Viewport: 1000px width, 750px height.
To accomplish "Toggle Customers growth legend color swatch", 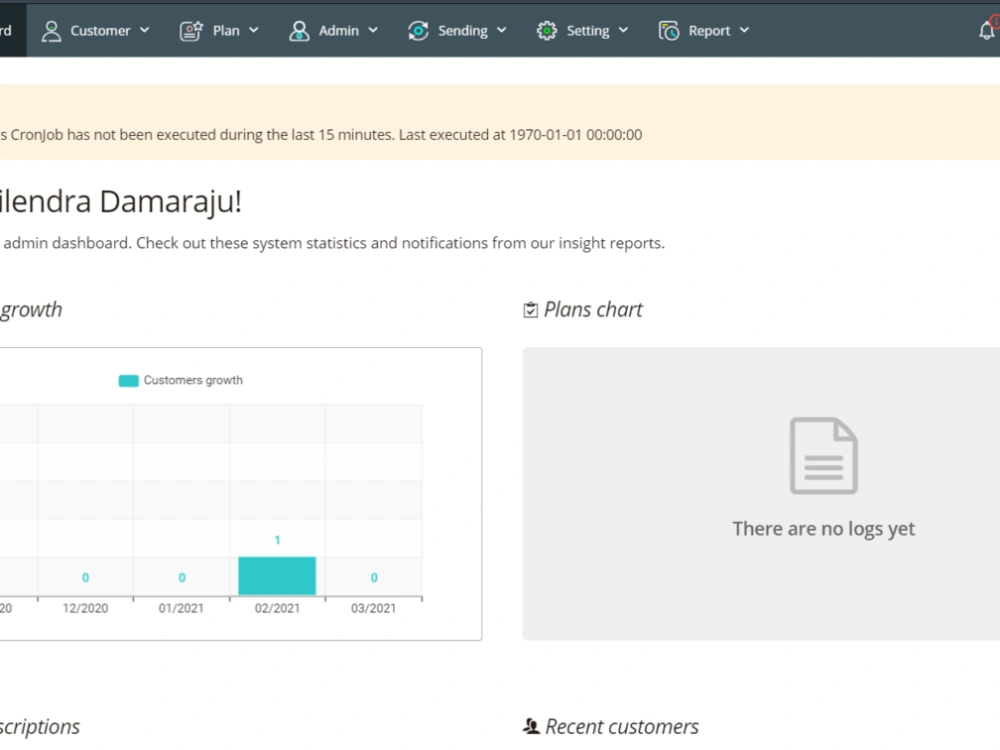I will point(128,381).
